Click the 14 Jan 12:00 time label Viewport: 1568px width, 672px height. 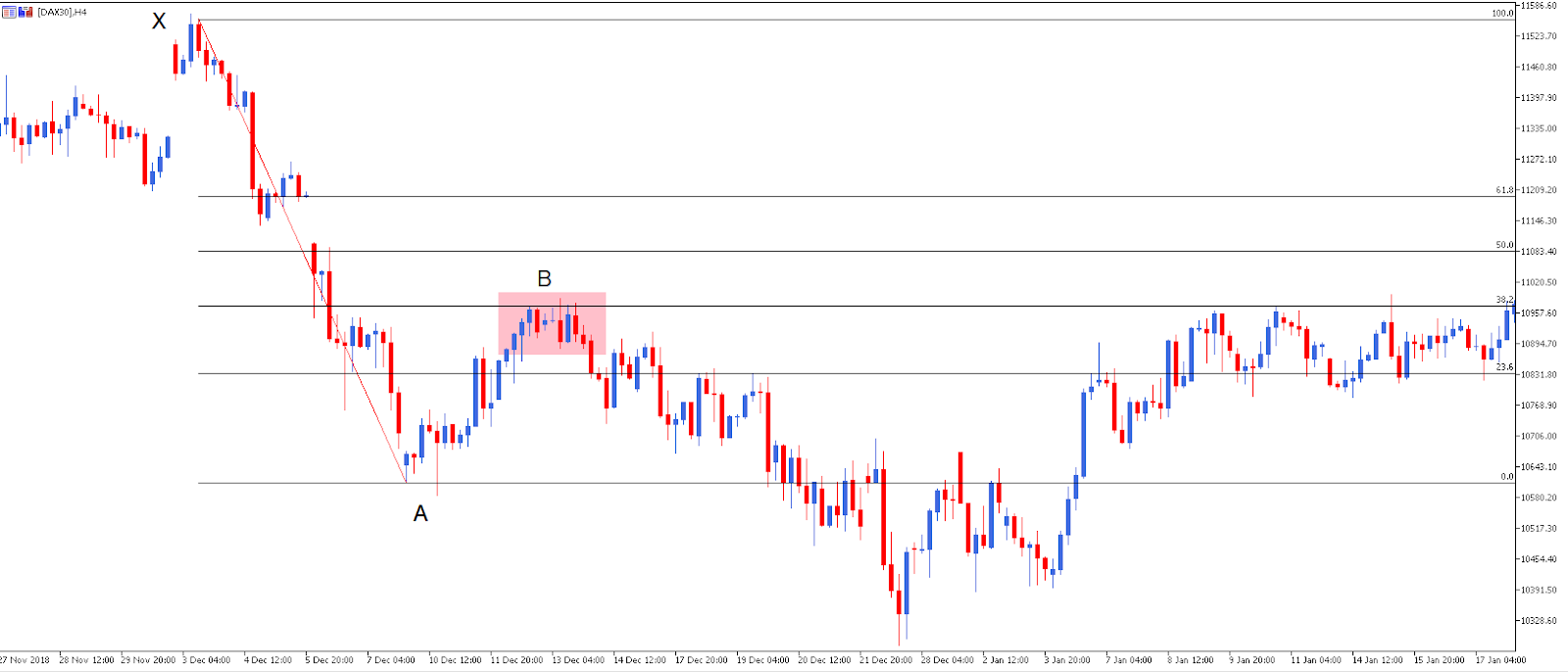1378,660
